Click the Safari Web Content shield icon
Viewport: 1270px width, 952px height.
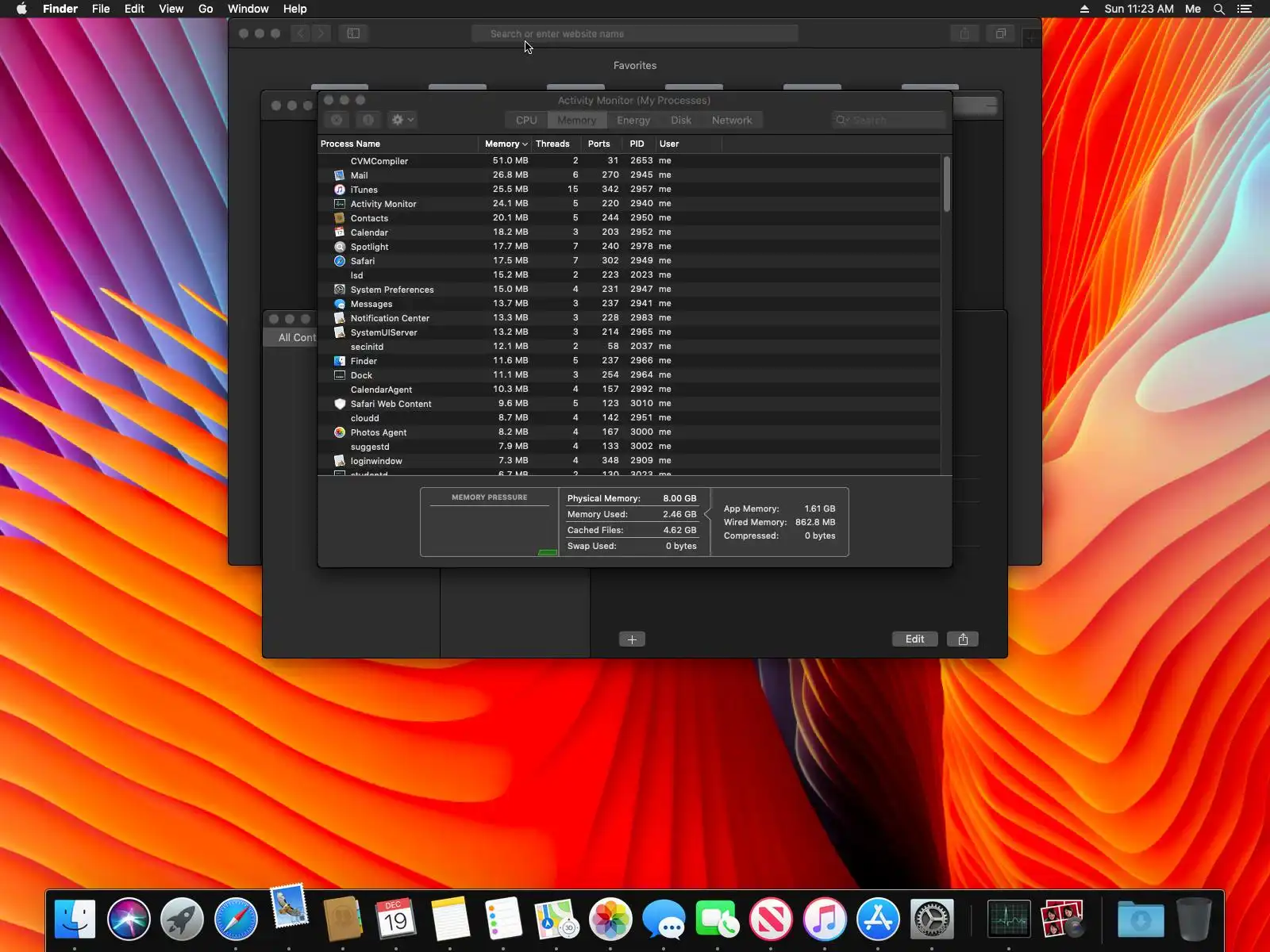[x=340, y=404]
